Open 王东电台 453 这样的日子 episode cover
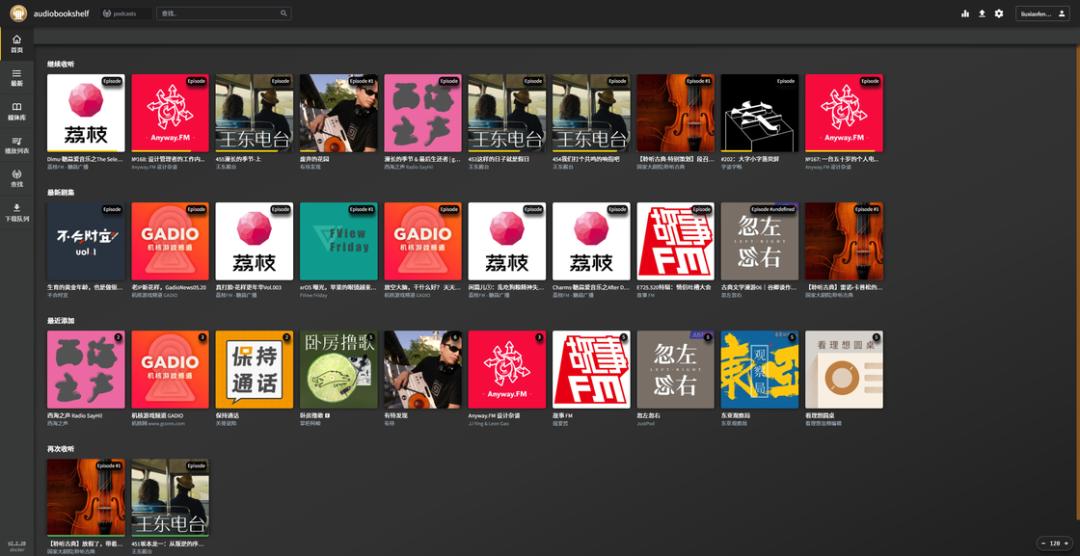 (x=507, y=113)
